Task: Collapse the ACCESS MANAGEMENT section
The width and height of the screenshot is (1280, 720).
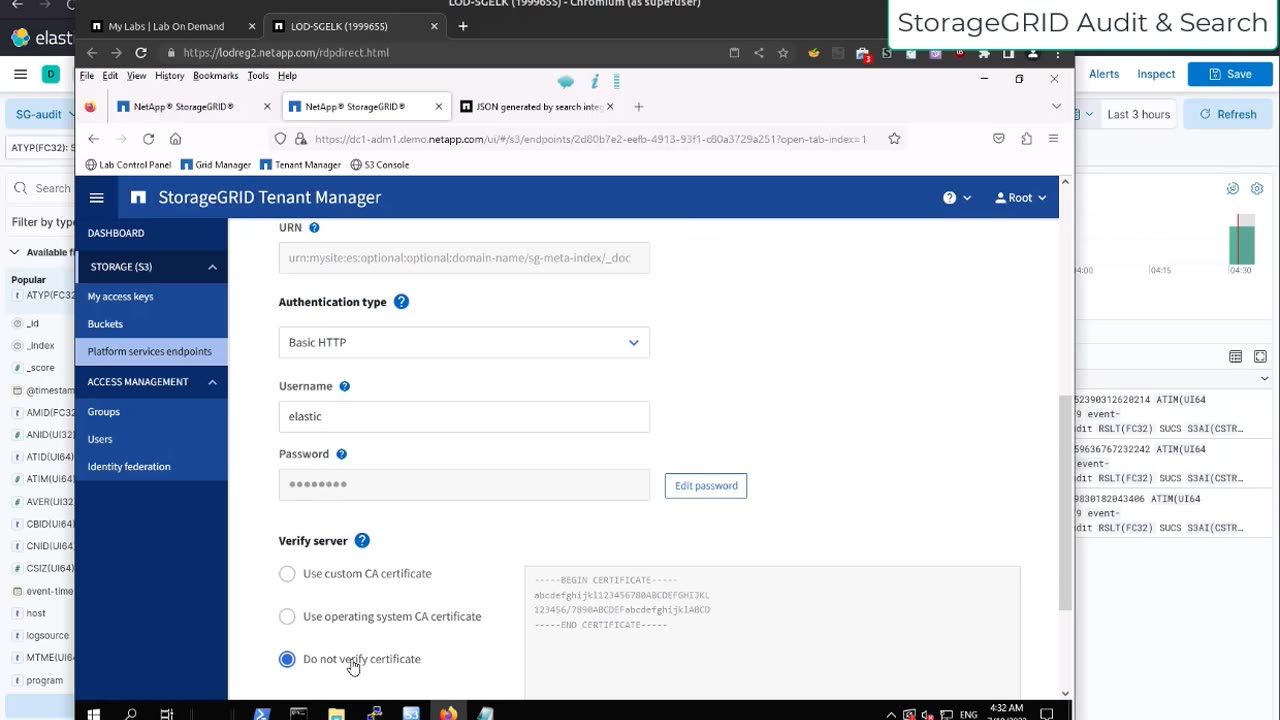Action: pos(212,382)
